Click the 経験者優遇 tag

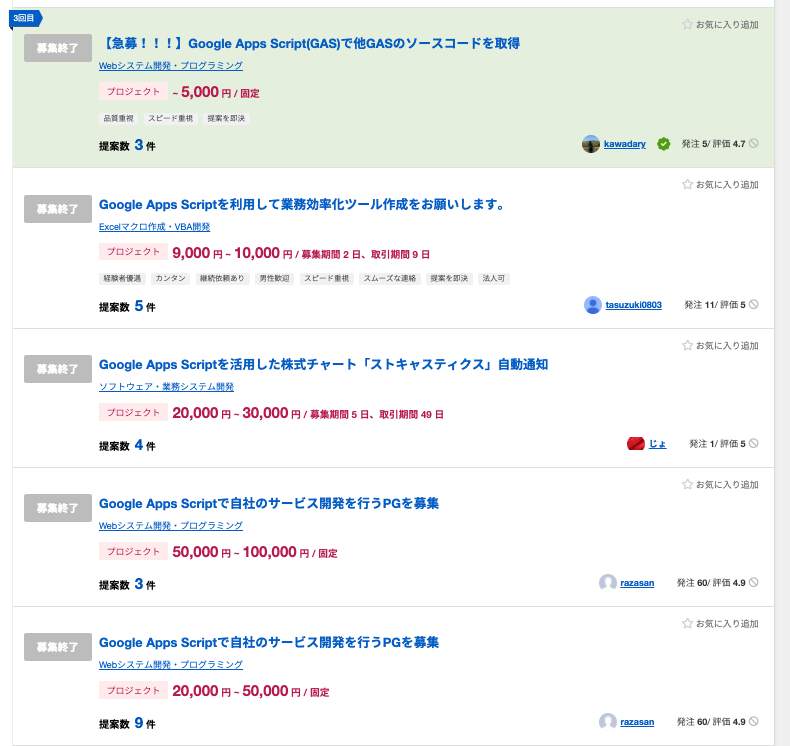(x=122, y=279)
